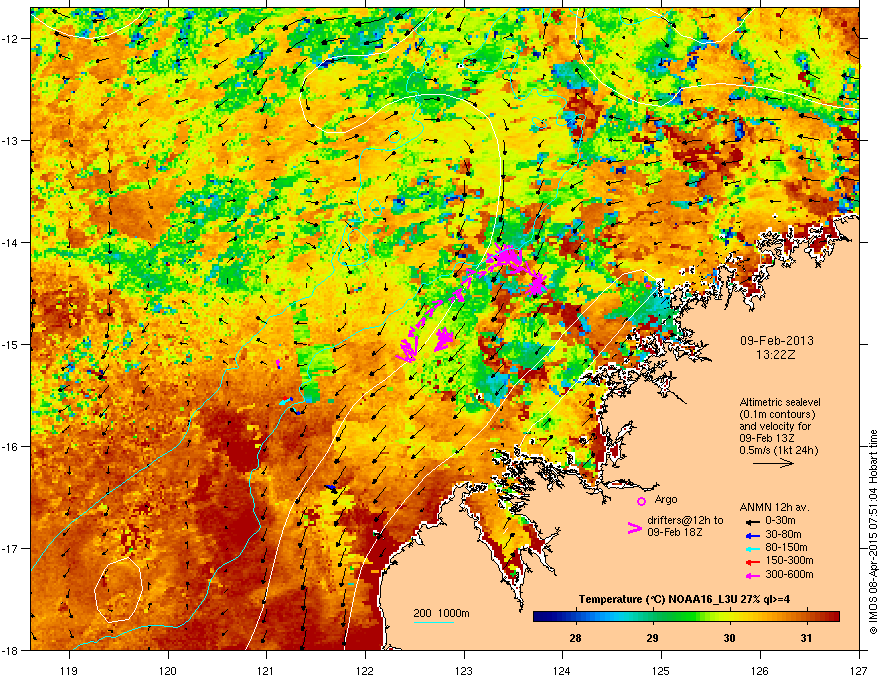Click longitude axis label 124
Screen dimensions: 880x680
point(562,670)
